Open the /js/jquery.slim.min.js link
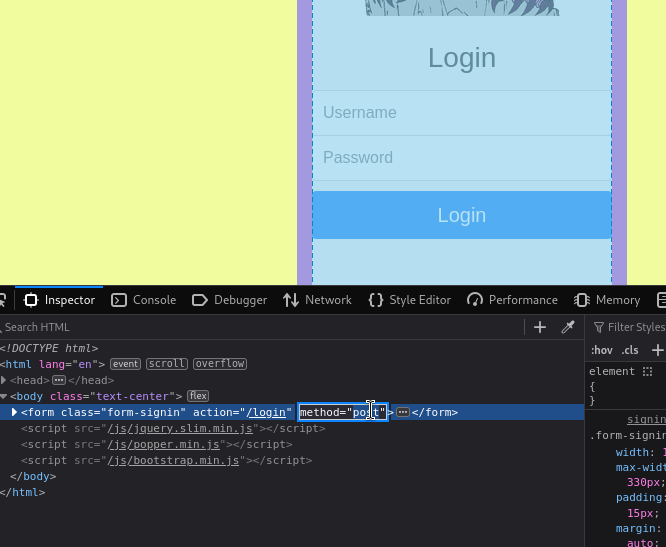The image size is (666, 547). tap(180, 429)
